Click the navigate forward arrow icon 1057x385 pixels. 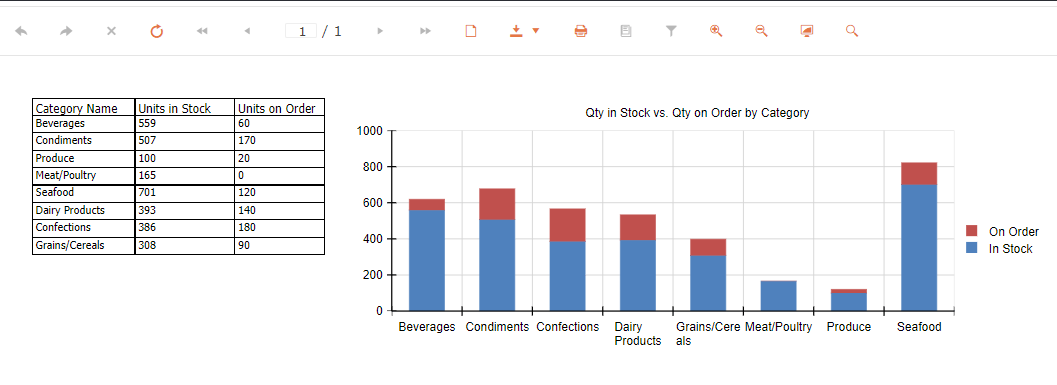[x=66, y=31]
